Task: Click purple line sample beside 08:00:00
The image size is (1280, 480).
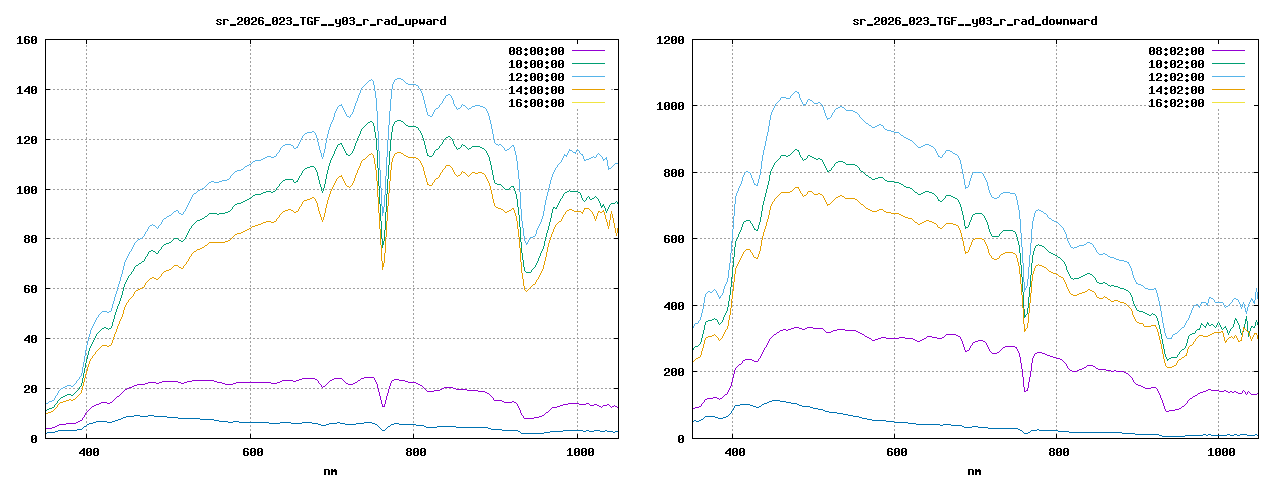Action: (x=587, y=51)
